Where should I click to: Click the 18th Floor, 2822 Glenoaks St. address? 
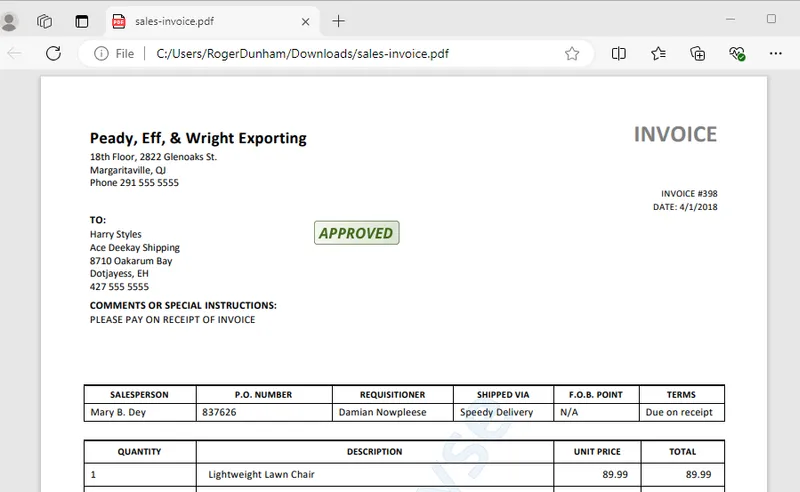154,157
